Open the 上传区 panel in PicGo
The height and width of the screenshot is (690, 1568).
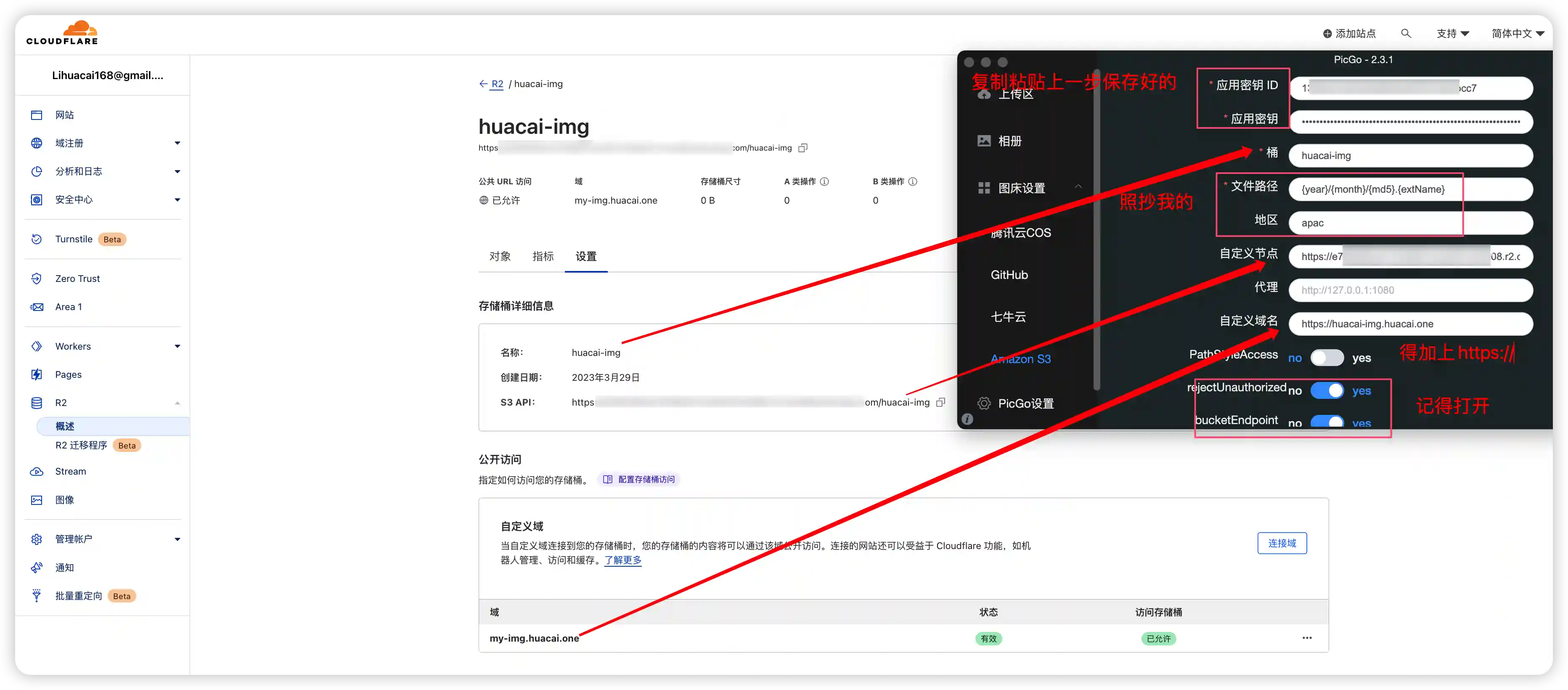coord(1015,94)
